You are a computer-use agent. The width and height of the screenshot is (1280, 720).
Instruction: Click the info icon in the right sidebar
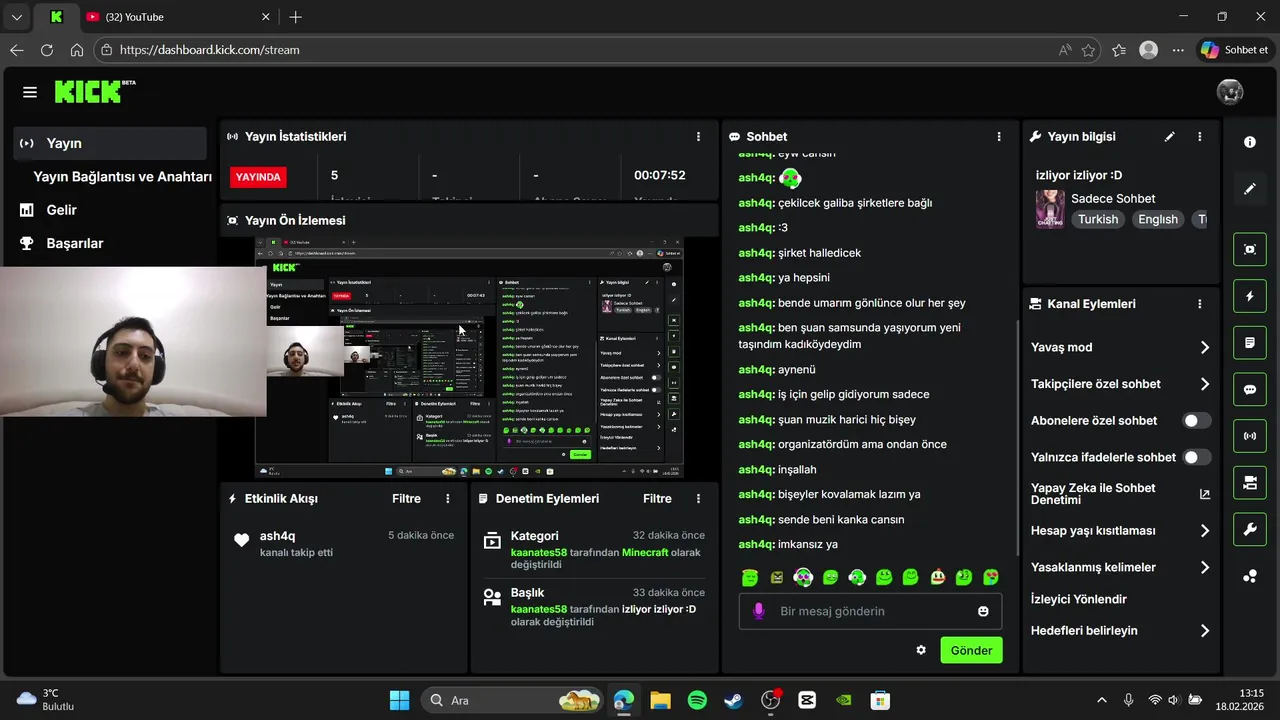coord(1250,142)
